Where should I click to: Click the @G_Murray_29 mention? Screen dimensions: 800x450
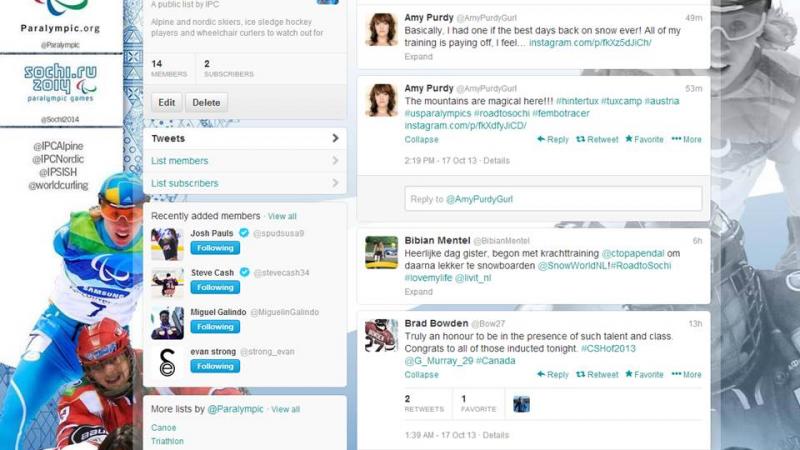(x=439, y=361)
